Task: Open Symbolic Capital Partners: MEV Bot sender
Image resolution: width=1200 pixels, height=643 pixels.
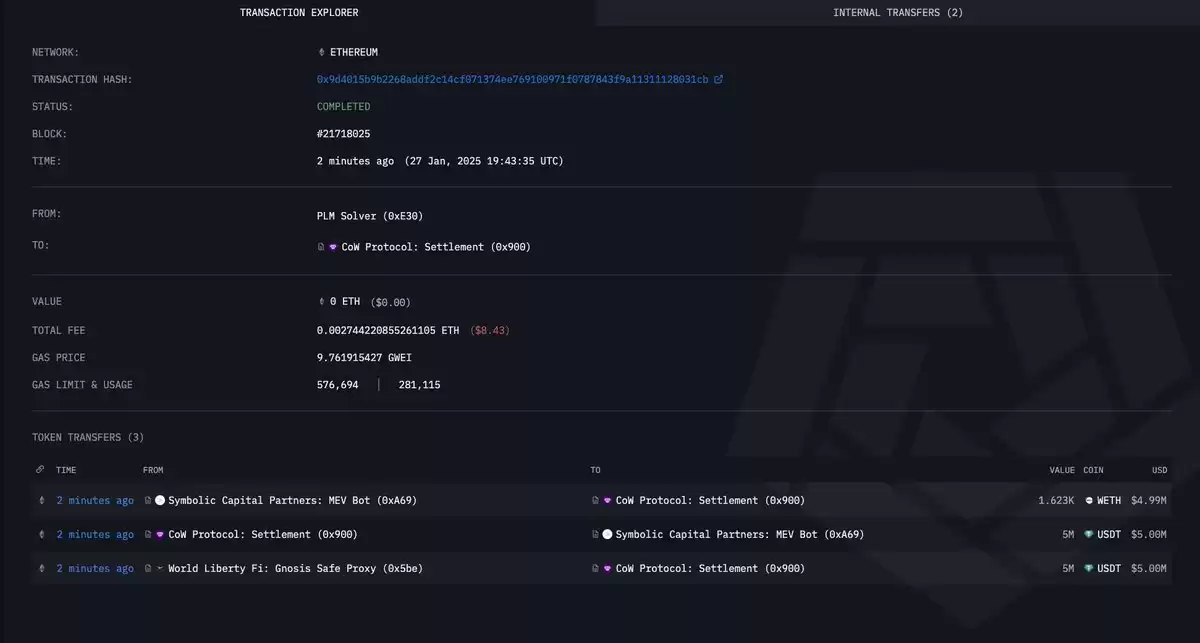Action: click(292, 501)
